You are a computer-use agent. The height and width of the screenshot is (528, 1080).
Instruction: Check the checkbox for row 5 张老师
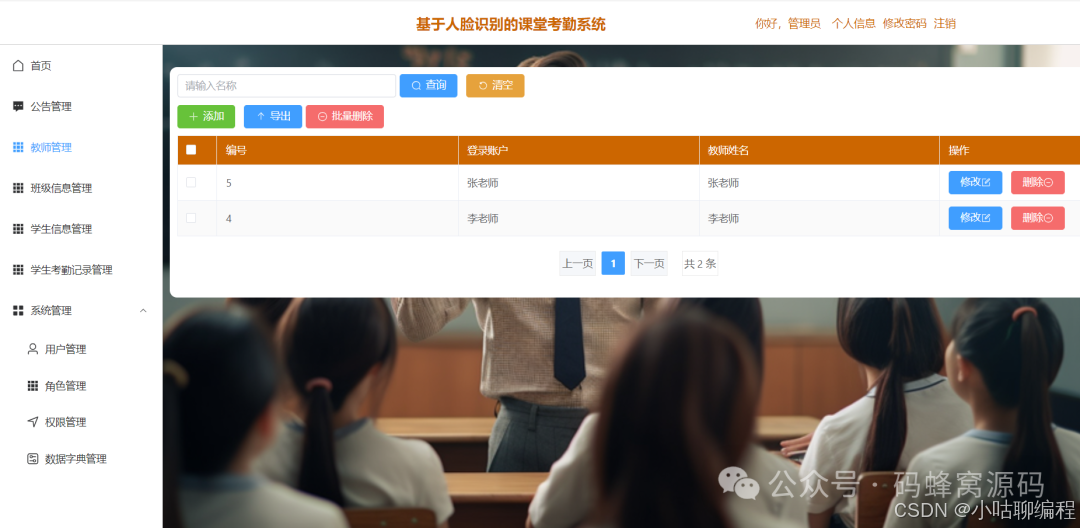click(x=191, y=182)
